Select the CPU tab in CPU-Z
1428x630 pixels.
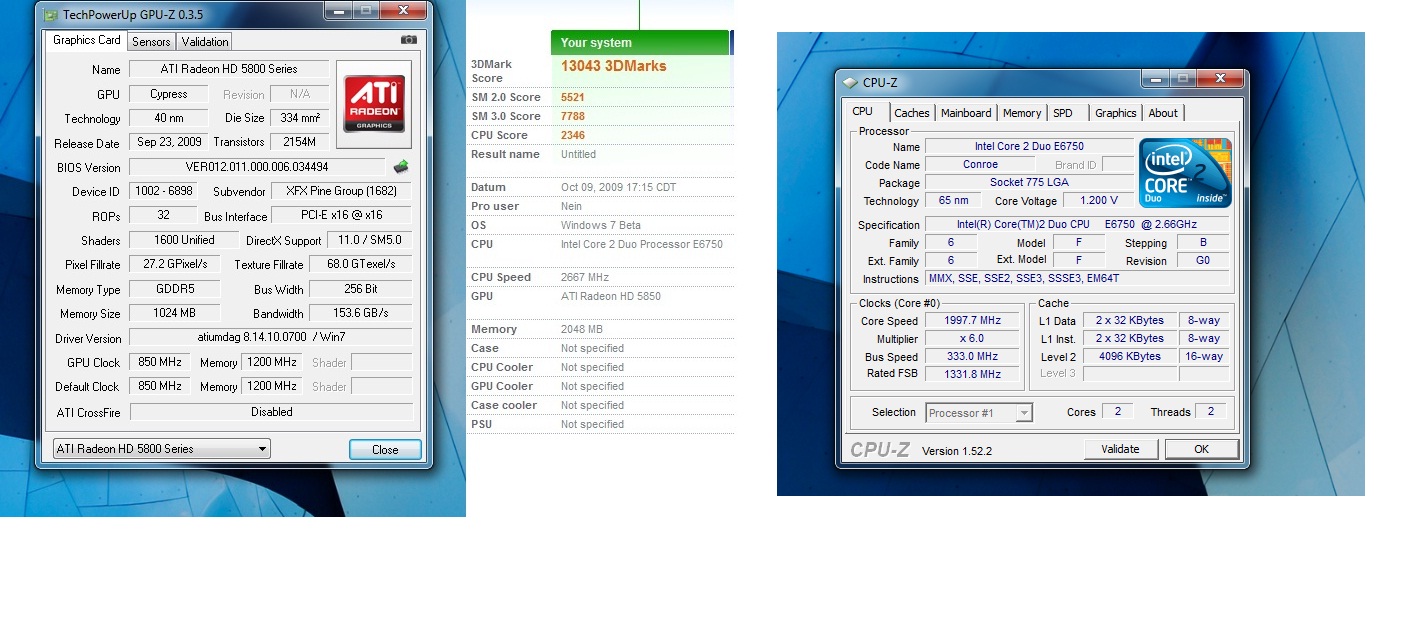(862, 112)
